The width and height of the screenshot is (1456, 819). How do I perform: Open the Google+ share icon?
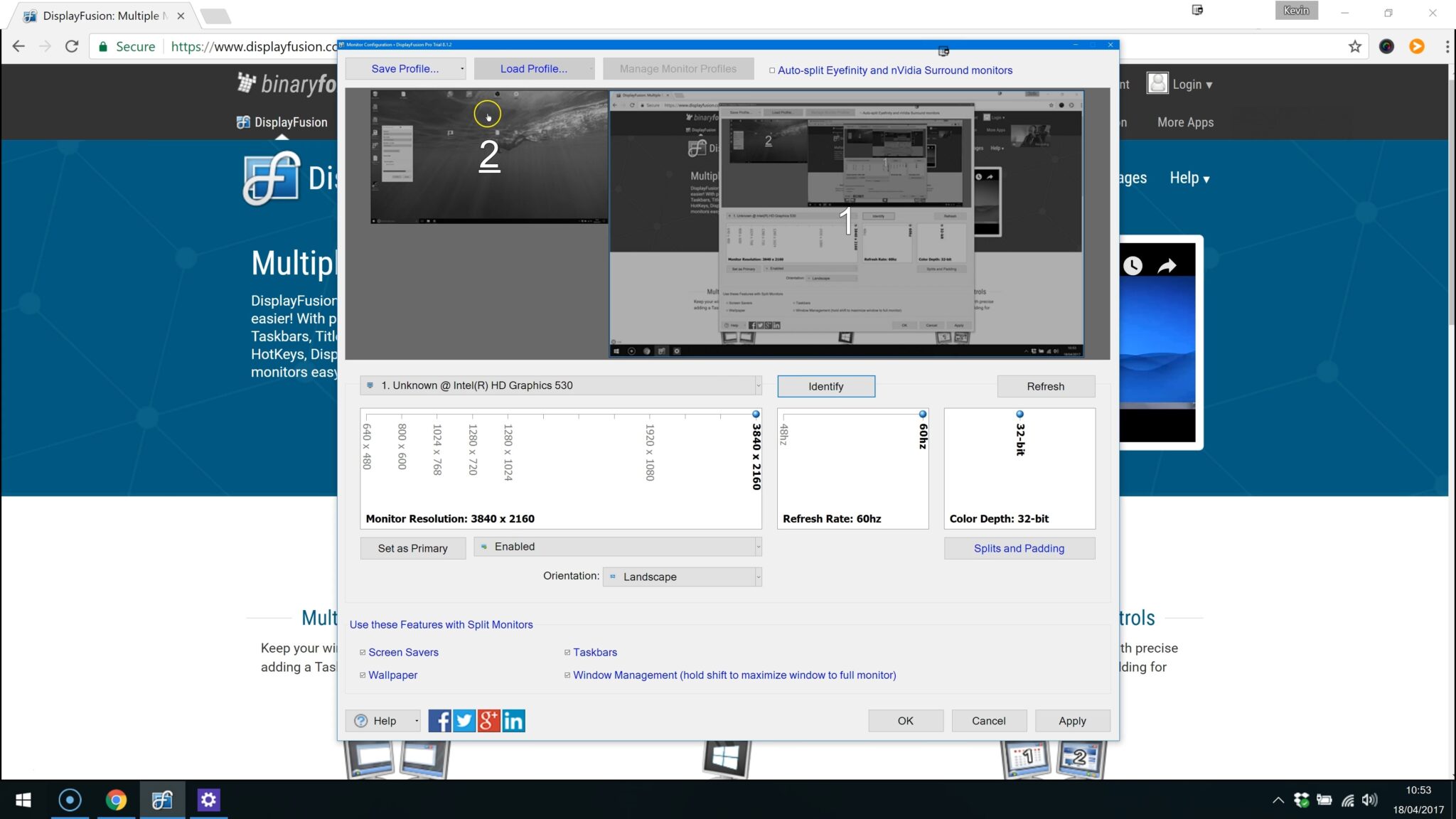click(488, 720)
